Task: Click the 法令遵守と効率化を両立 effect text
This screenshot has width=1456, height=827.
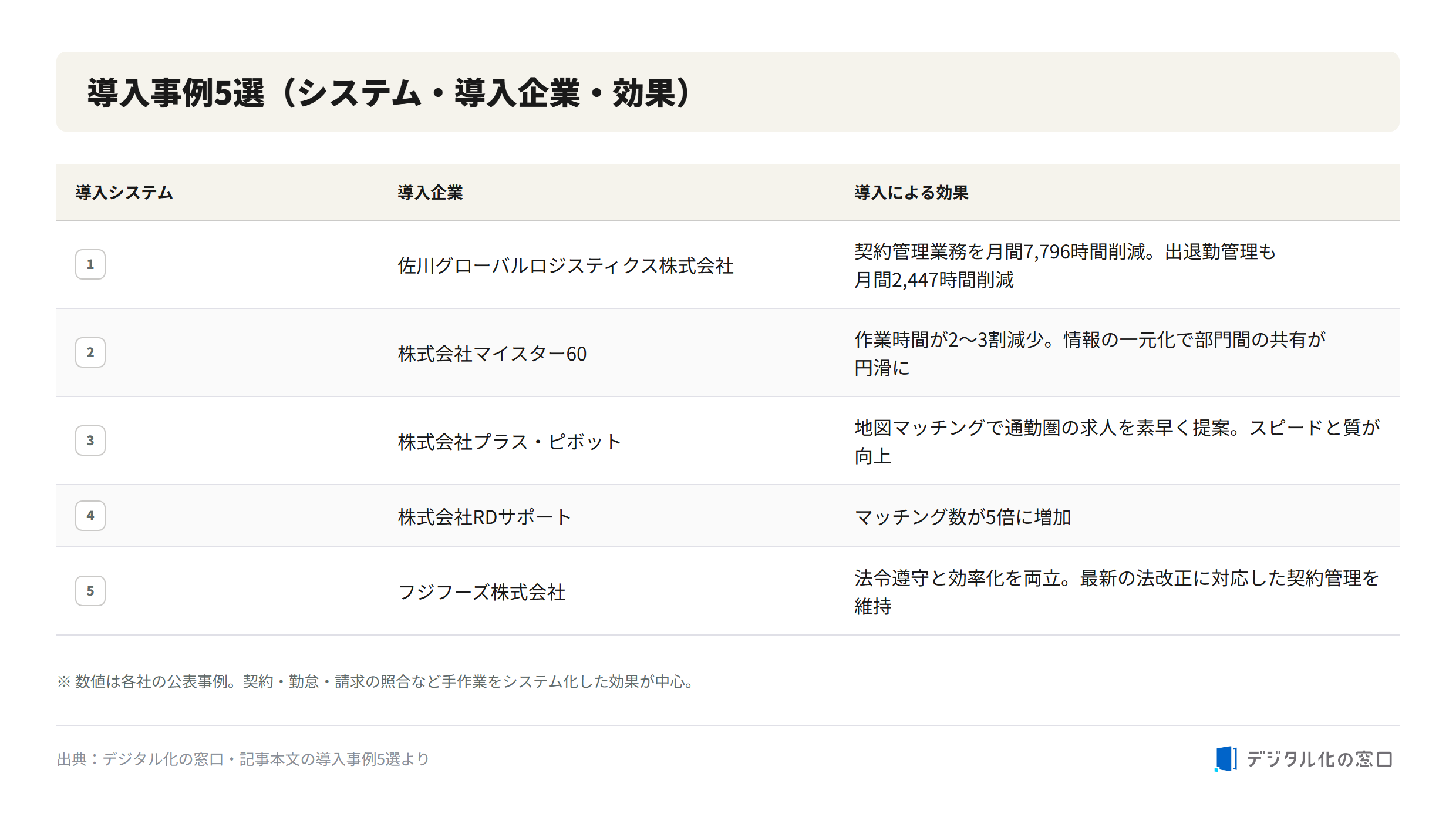Action: pos(1117,592)
